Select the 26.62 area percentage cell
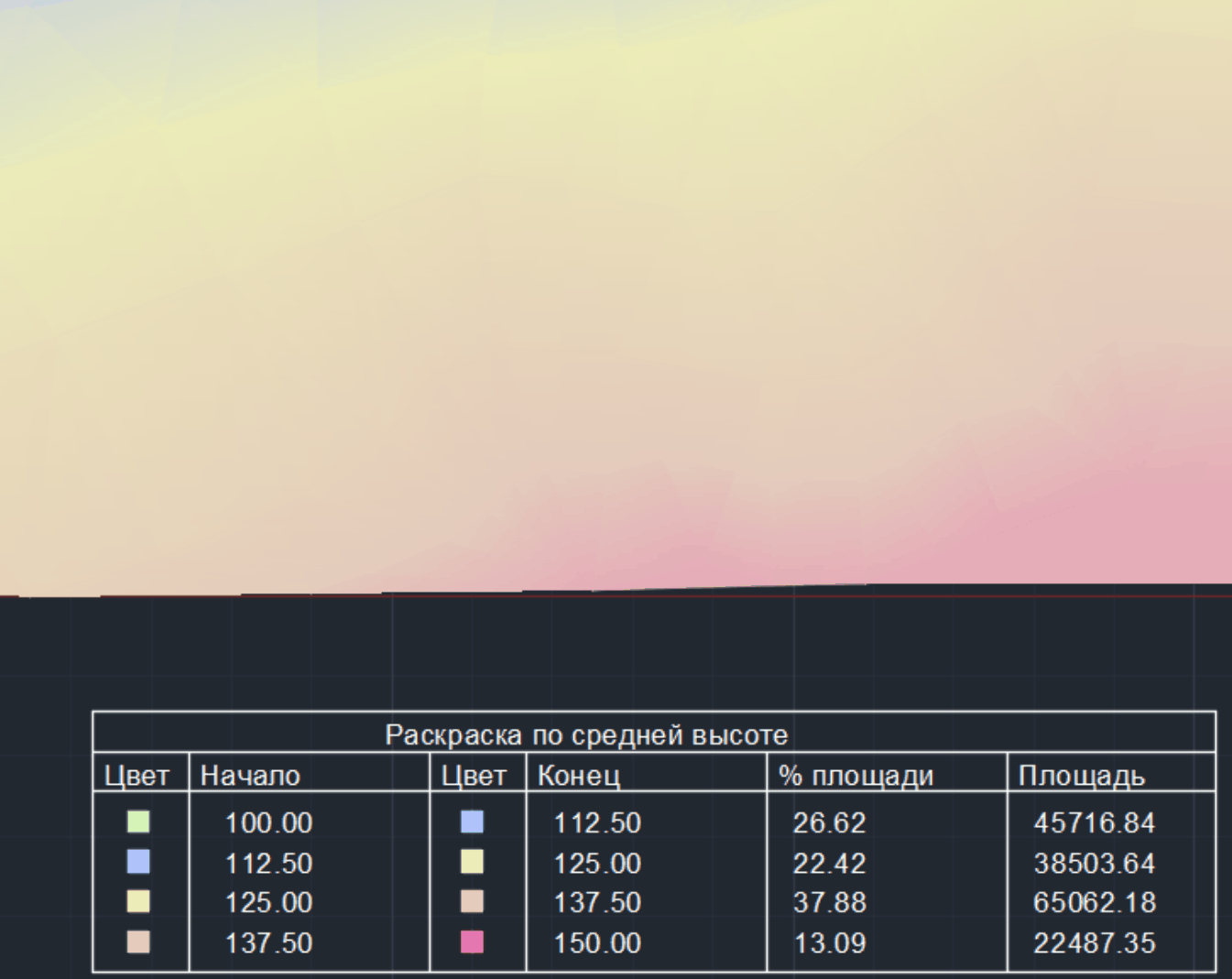This screenshot has height=979, width=1232. [x=829, y=822]
